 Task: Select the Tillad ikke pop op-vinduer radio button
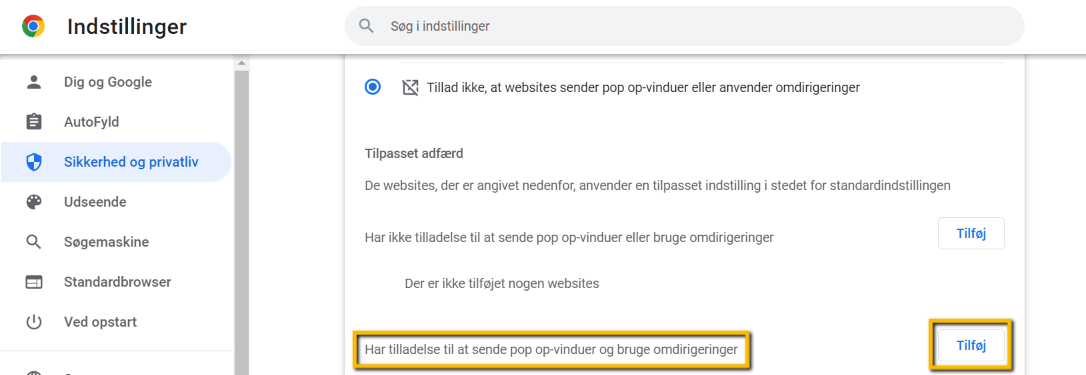(x=373, y=87)
